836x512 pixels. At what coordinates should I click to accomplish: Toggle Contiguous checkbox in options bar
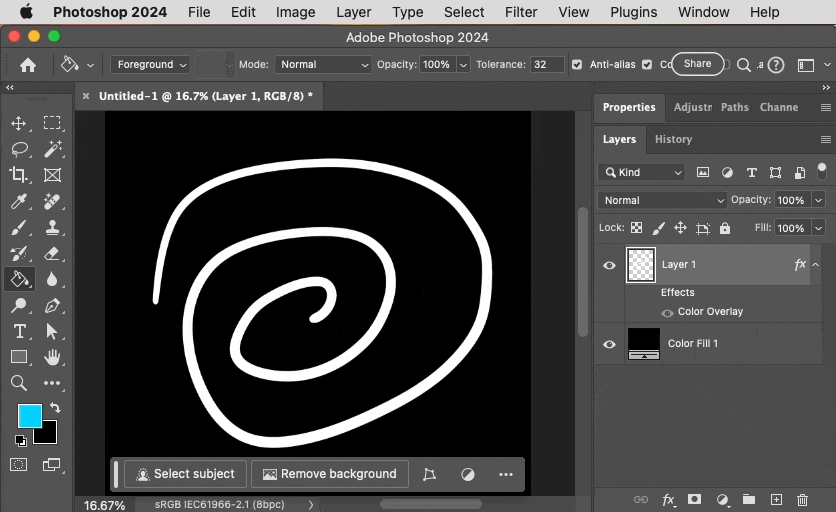click(647, 65)
